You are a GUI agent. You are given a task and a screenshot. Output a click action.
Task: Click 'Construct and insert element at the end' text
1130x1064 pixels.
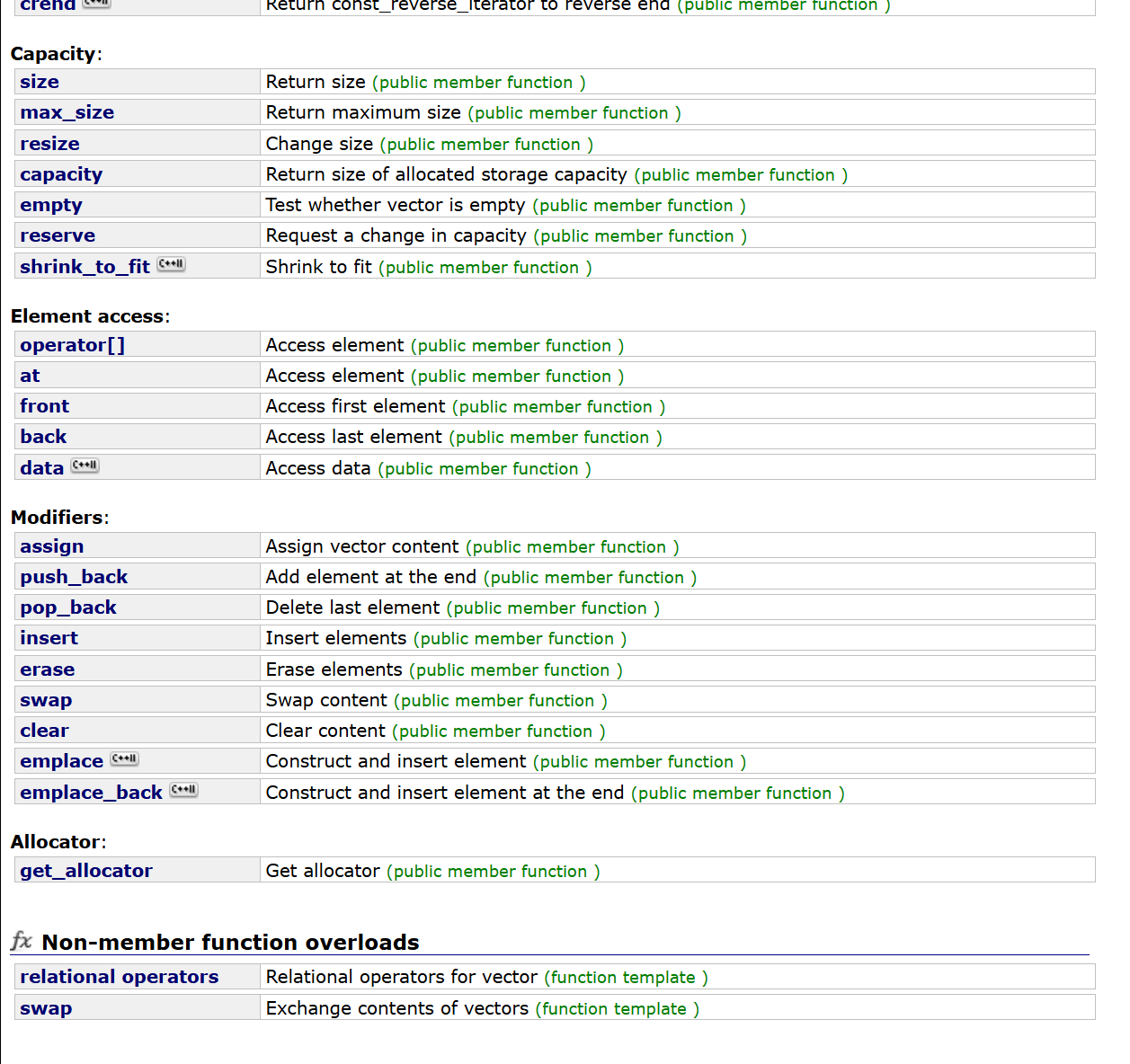(444, 793)
